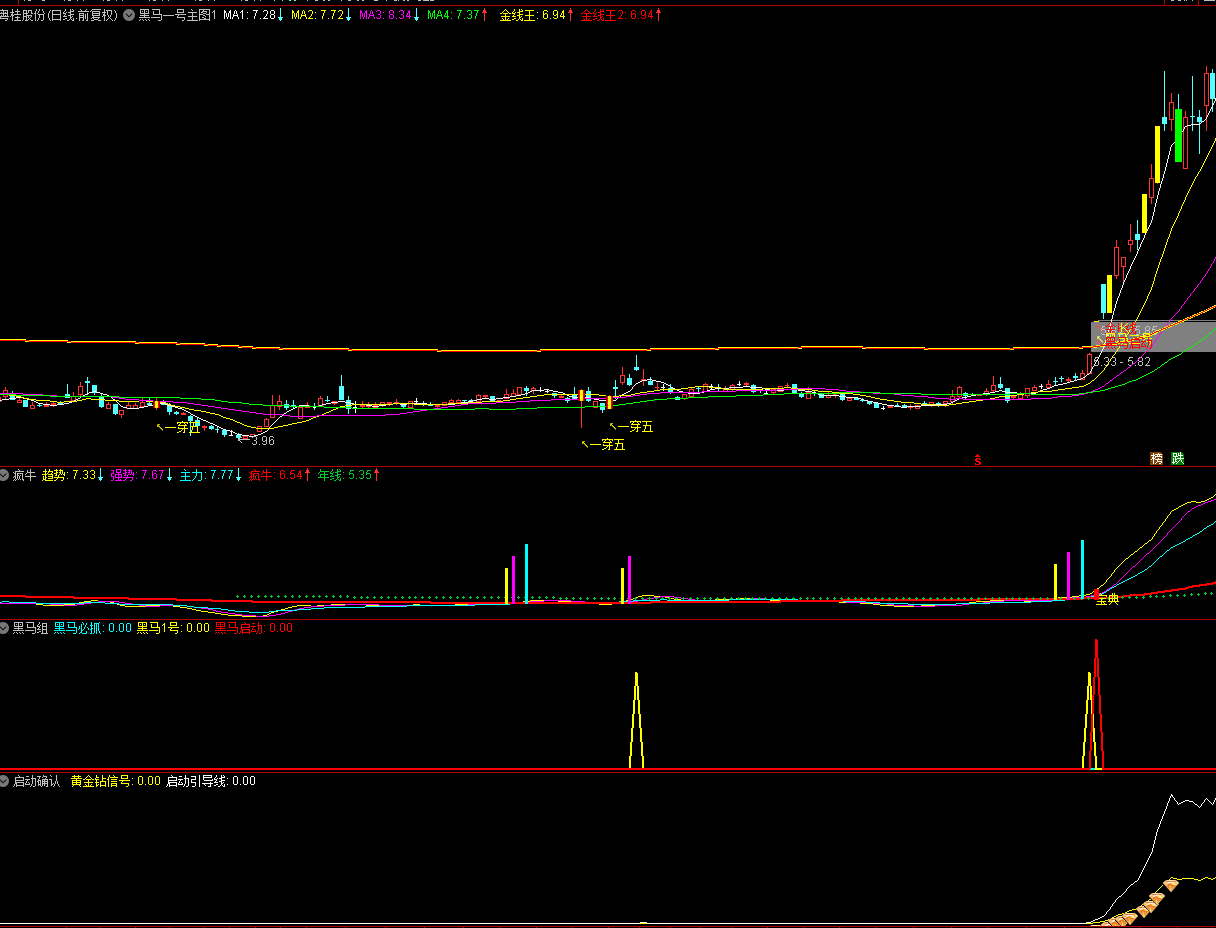Open the 黑马组 panel dropdown arrow
This screenshot has height=928, width=1216.
(x=5, y=629)
